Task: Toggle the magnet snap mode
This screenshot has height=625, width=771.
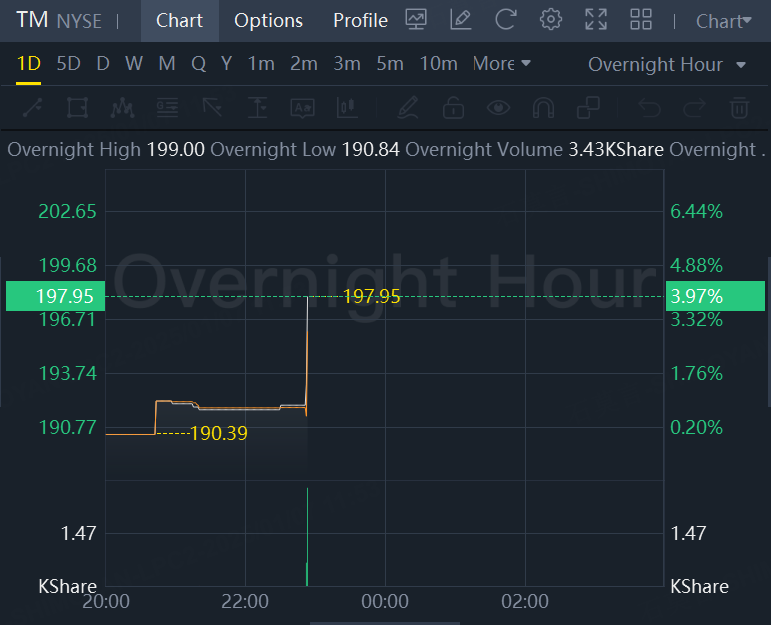Action: coord(543,108)
